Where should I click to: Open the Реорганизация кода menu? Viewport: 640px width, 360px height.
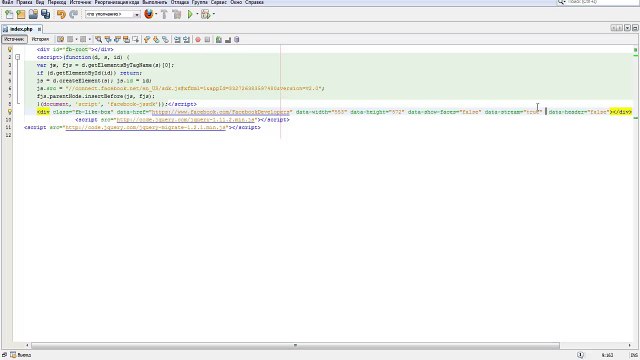pos(117,2)
